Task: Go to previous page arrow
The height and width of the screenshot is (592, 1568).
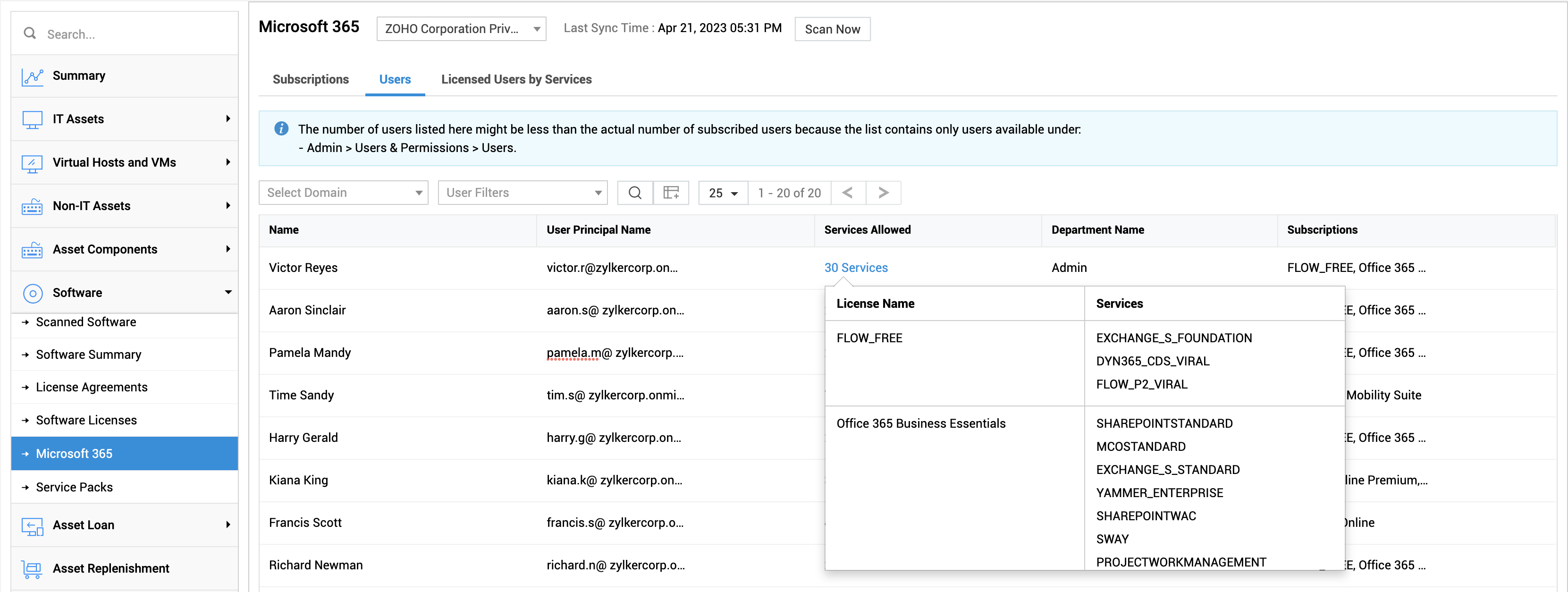Action: pyautogui.click(x=848, y=193)
